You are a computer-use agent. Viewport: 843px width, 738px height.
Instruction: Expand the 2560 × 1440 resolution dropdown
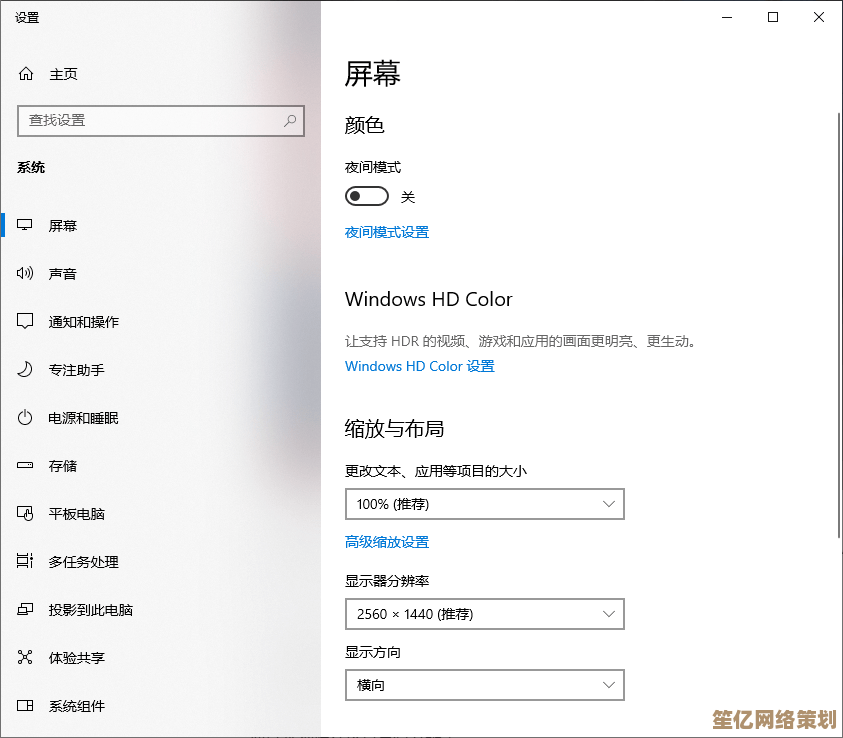pos(484,614)
